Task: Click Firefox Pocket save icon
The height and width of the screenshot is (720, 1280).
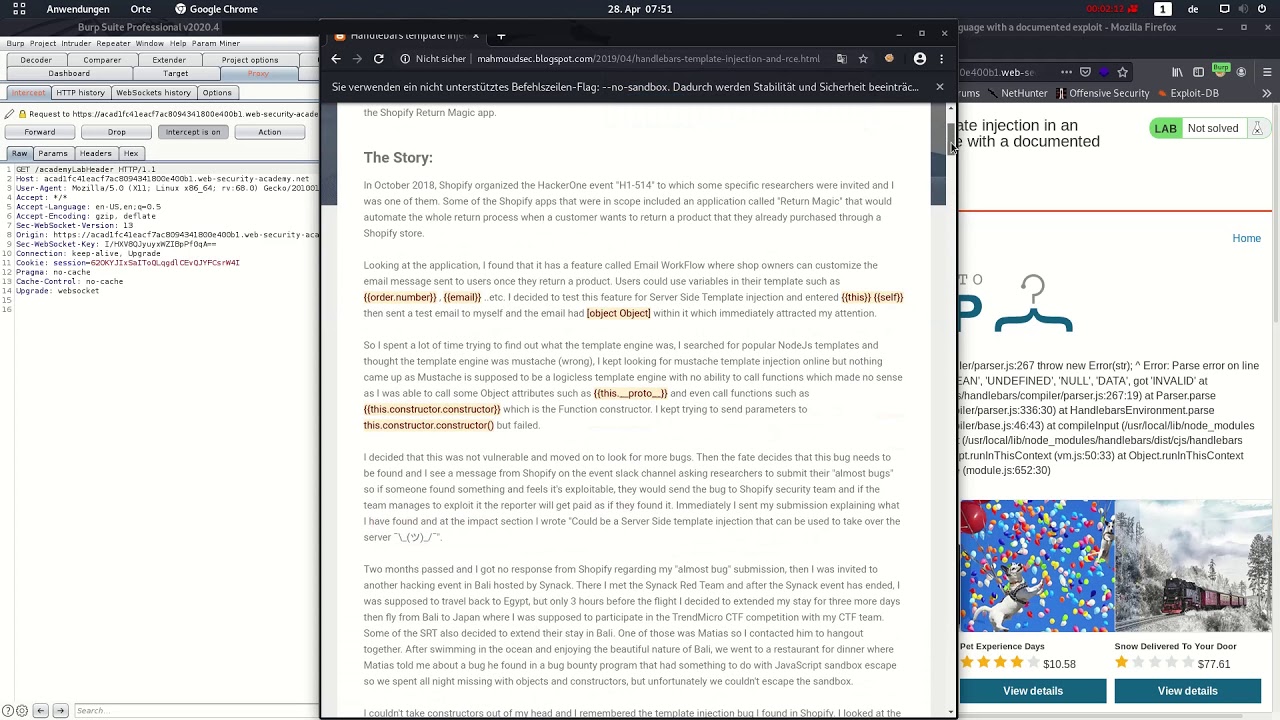Action: (1085, 72)
